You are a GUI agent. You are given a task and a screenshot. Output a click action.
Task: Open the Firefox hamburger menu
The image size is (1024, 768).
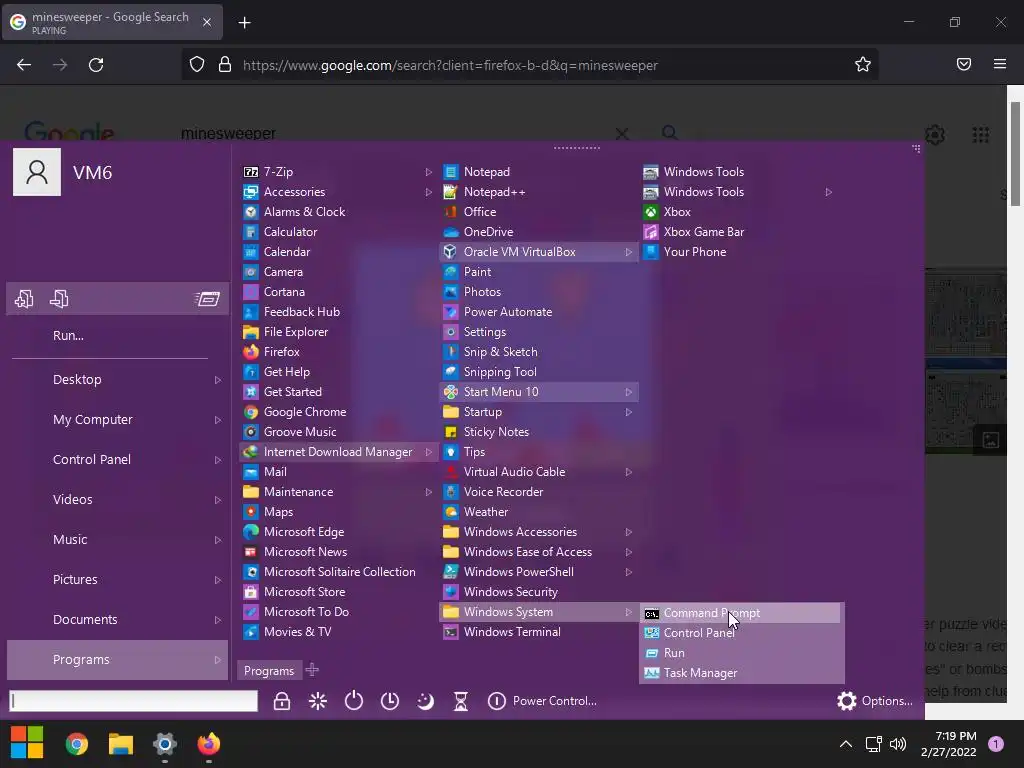pyautogui.click(x=1000, y=64)
